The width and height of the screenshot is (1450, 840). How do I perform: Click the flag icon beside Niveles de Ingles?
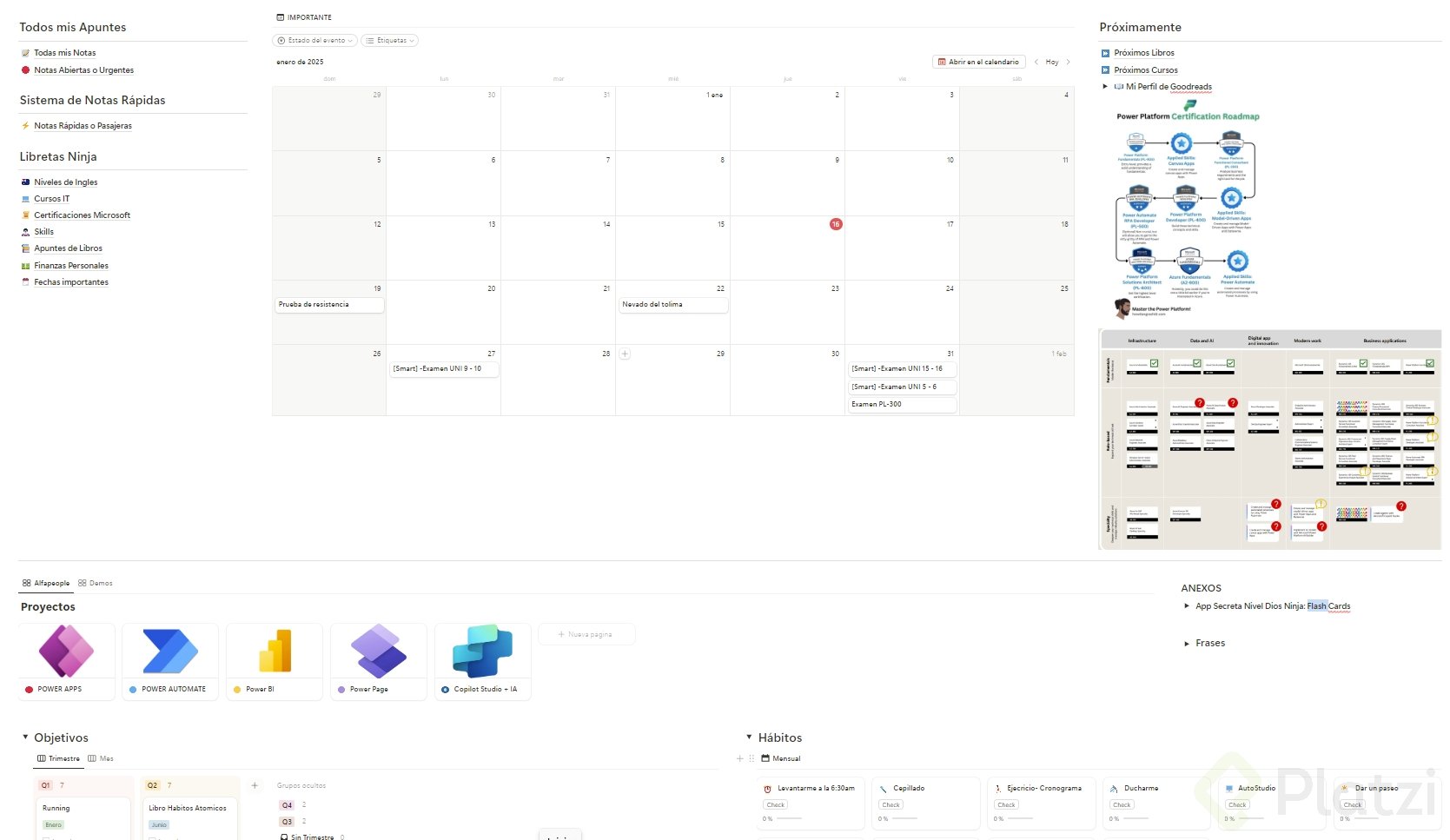pyautogui.click(x=26, y=182)
